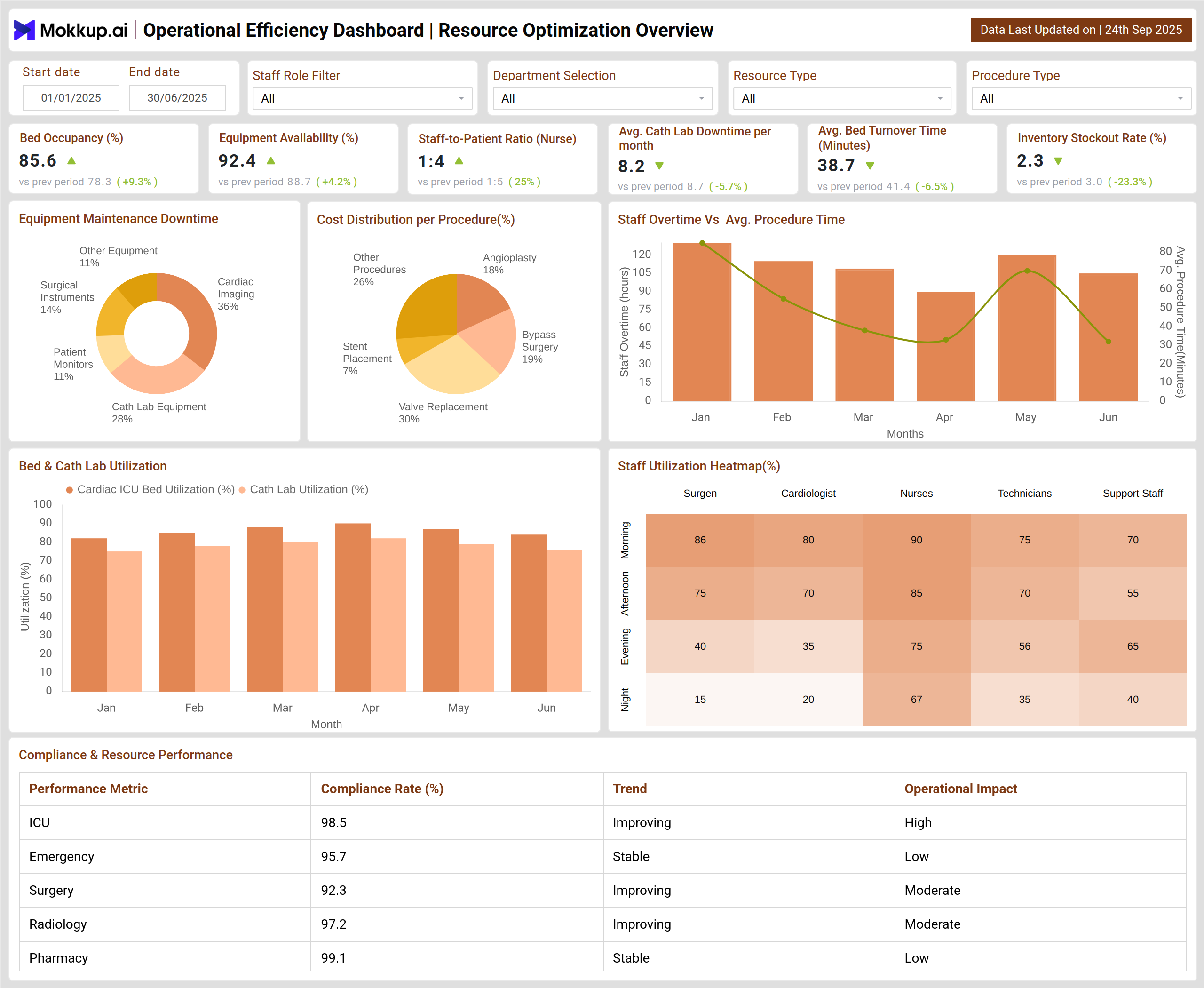Click the Equipment Availability up-arrow indicator

[x=271, y=161]
